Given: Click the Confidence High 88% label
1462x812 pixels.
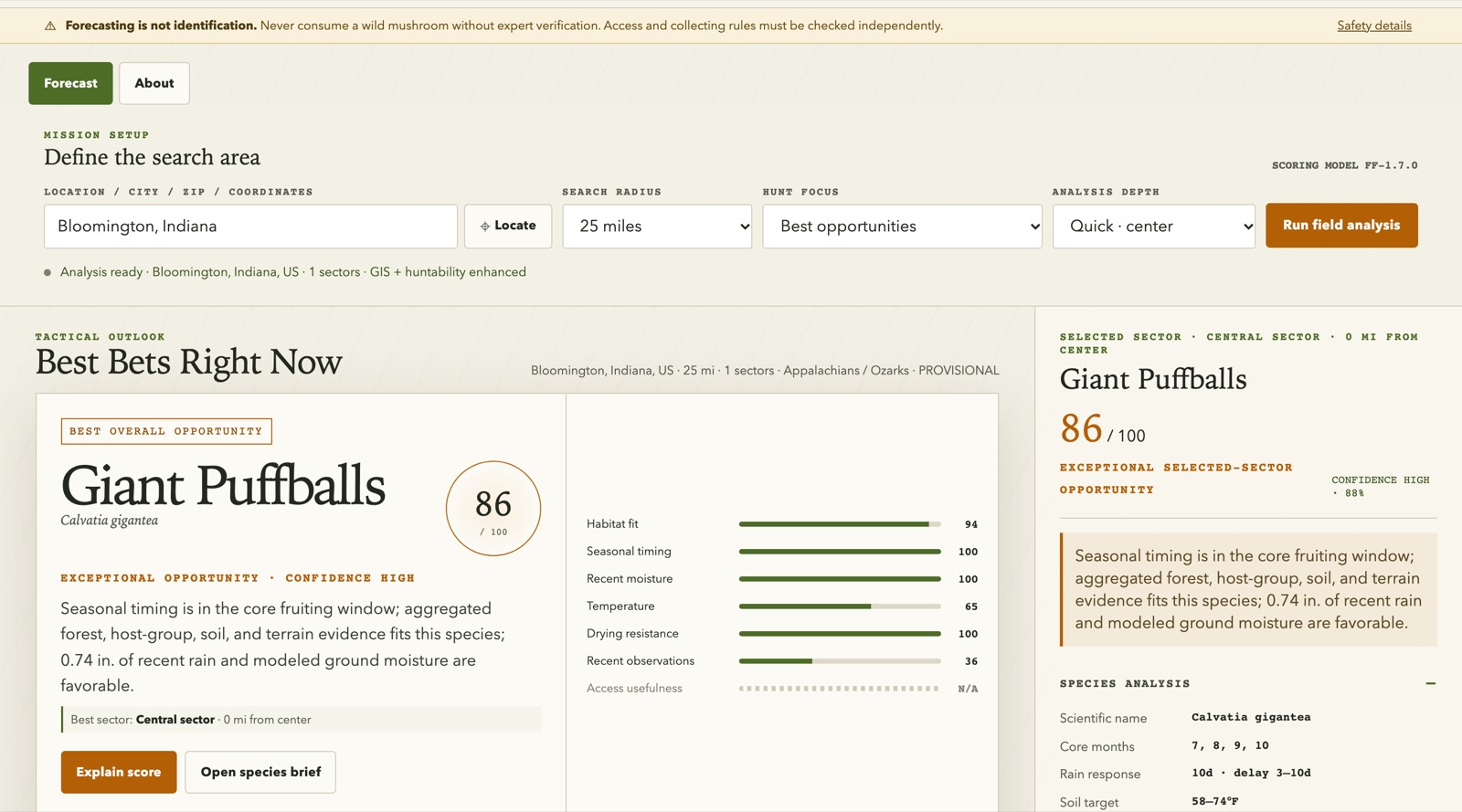Looking at the screenshot, I should (x=1381, y=486).
